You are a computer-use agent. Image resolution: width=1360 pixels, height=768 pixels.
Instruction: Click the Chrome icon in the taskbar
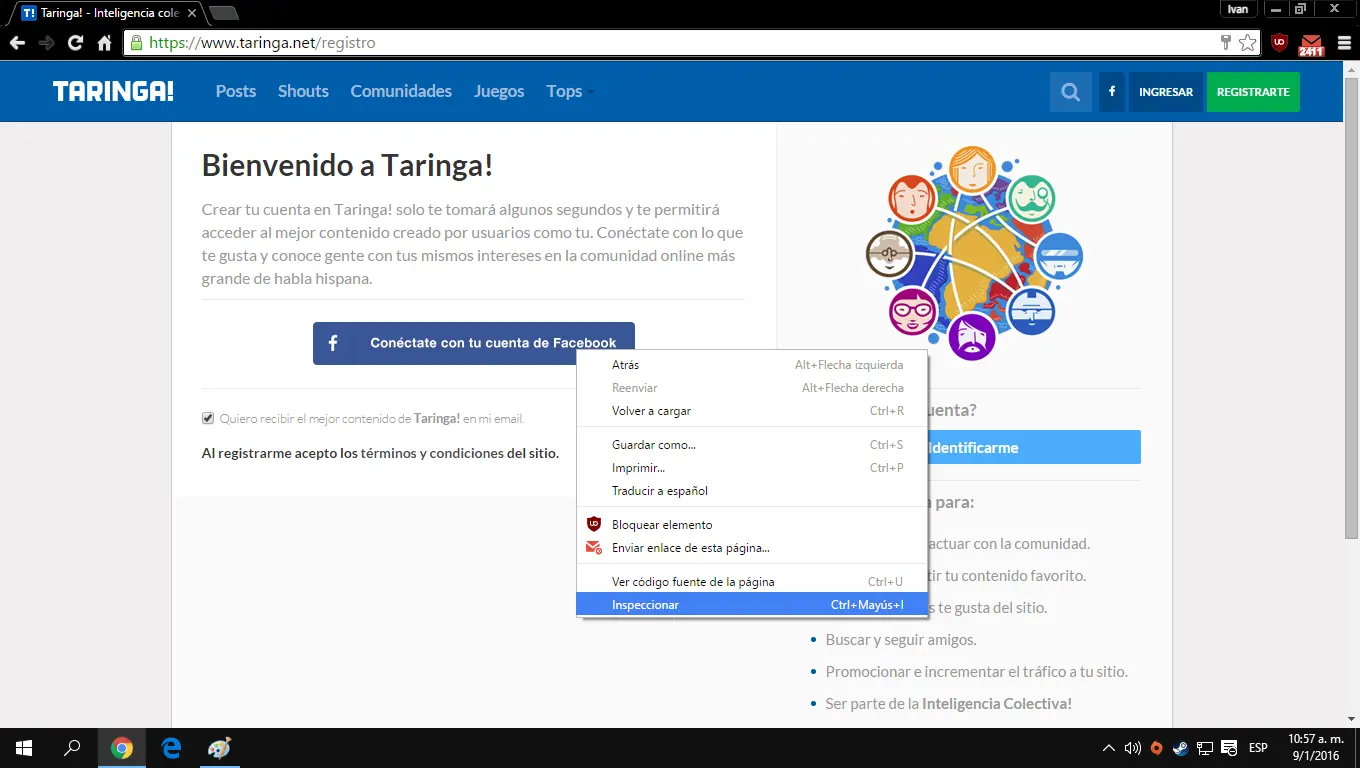tap(122, 748)
